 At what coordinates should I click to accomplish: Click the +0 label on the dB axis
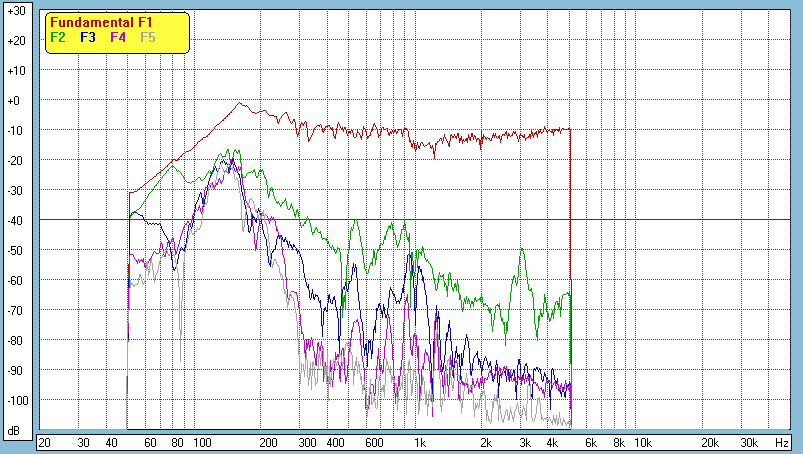(x=15, y=101)
